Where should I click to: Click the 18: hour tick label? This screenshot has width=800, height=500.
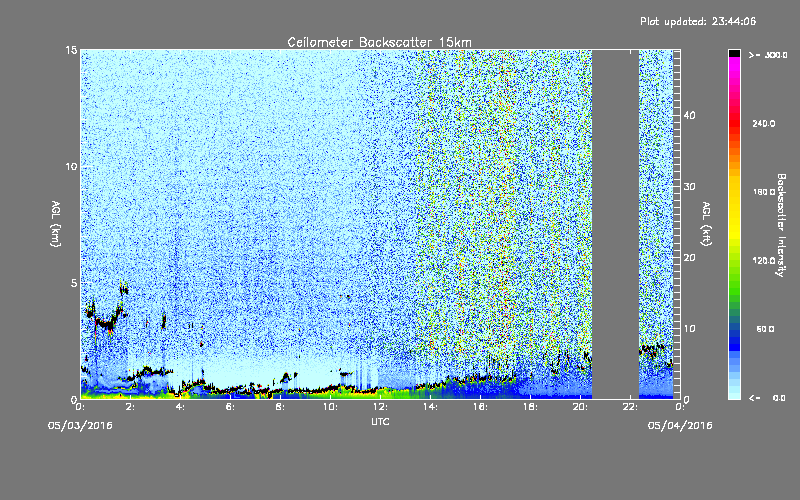click(x=530, y=407)
